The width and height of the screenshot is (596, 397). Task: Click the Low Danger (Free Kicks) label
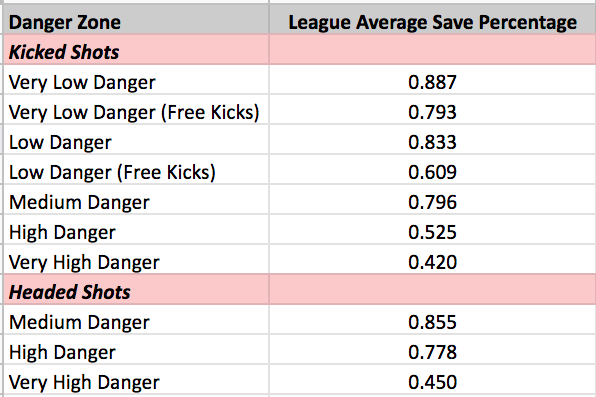112,172
